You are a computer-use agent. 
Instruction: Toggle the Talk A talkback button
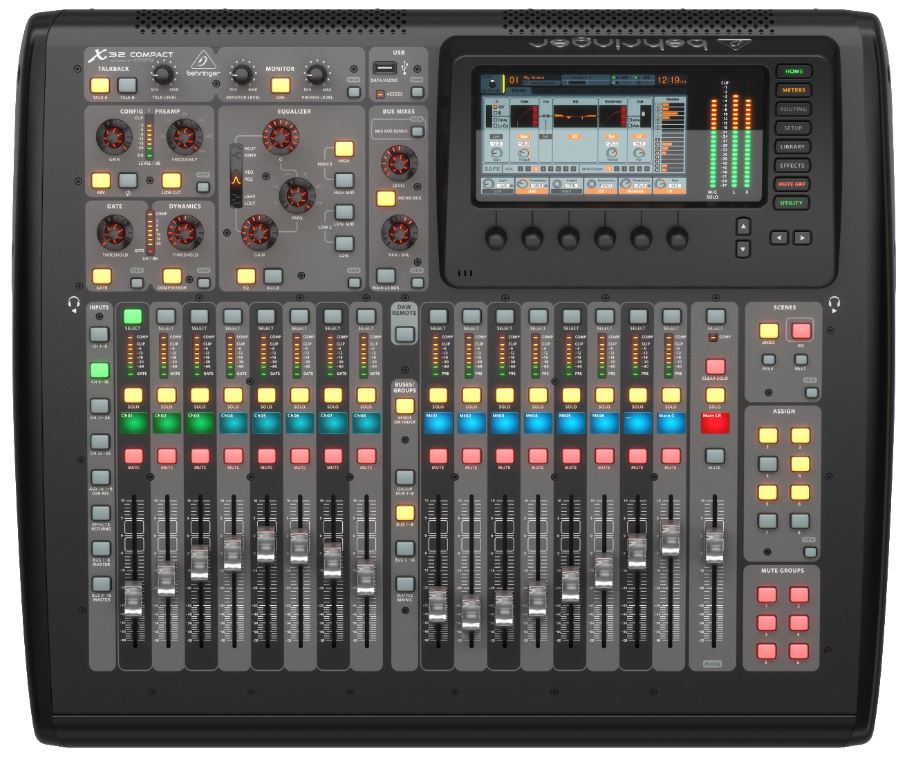[x=100, y=85]
